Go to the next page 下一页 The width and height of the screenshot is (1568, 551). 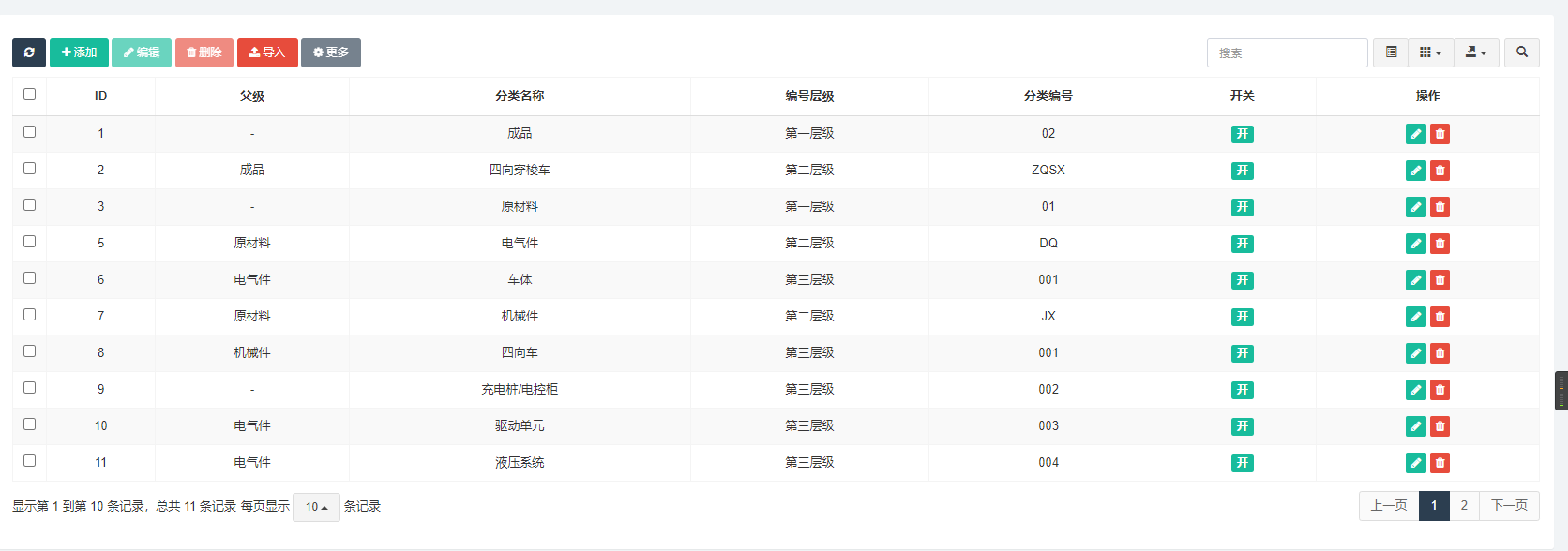(x=1509, y=506)
